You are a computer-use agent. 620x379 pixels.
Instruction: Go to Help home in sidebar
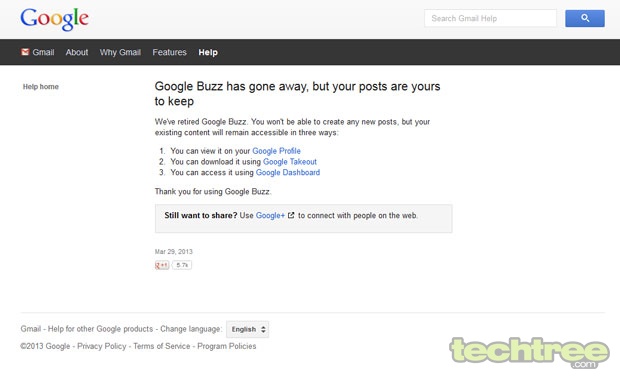pos(41,87)
